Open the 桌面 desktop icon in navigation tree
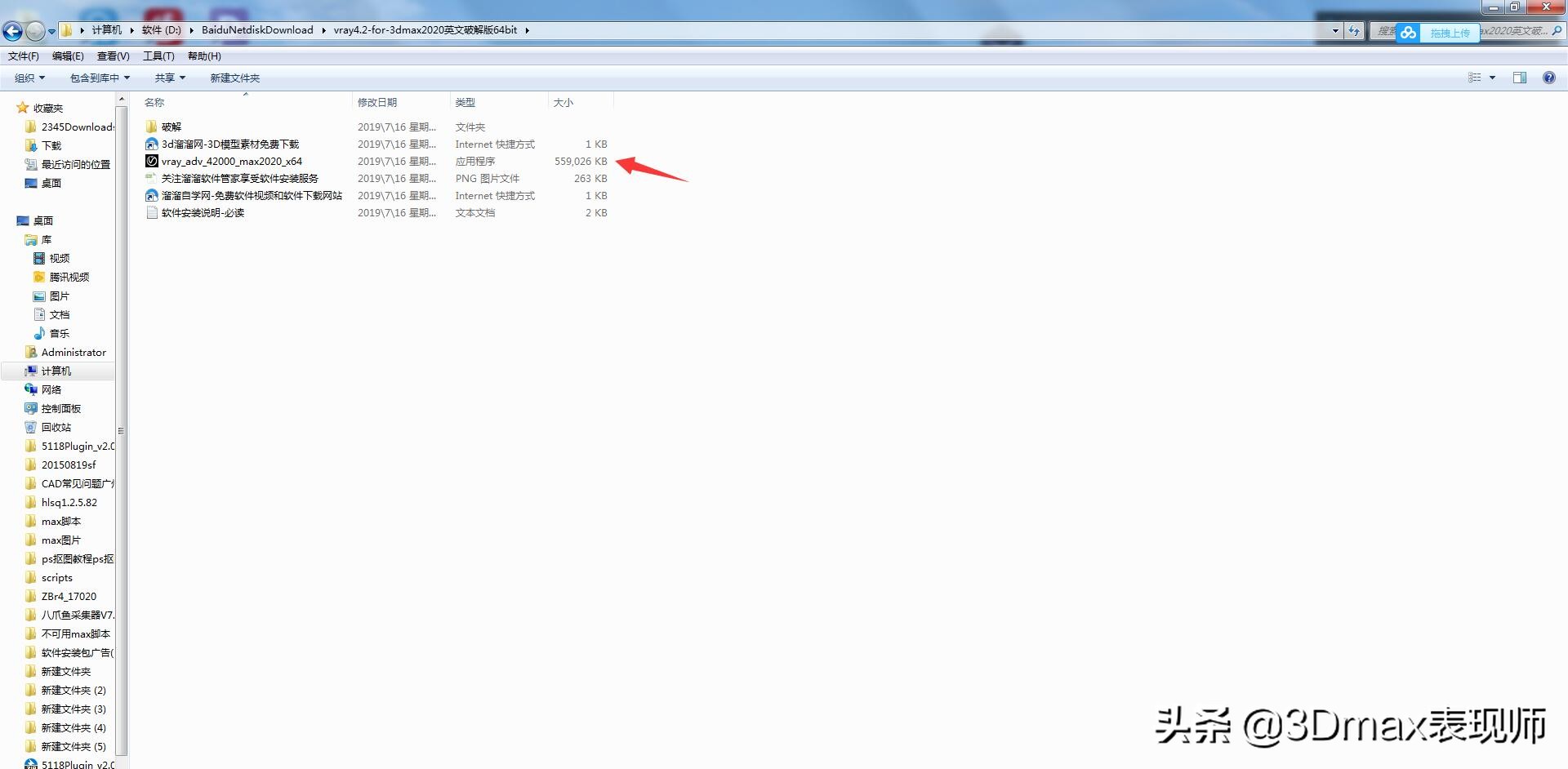 pyautogui.click(x=23, y=220)
